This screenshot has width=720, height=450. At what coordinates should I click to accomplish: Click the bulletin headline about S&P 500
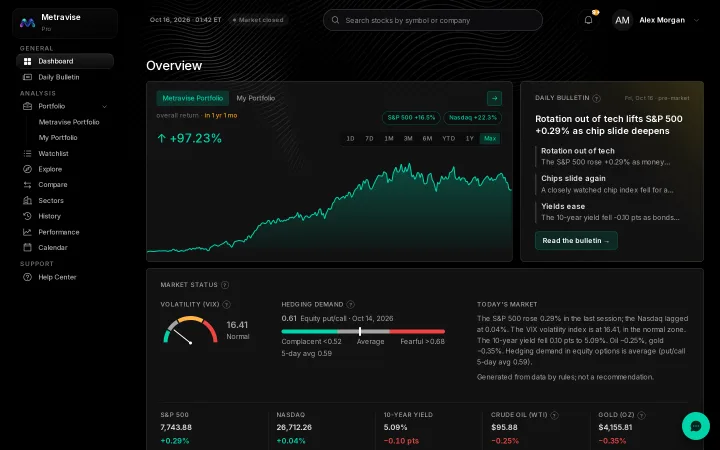point(608,125)
